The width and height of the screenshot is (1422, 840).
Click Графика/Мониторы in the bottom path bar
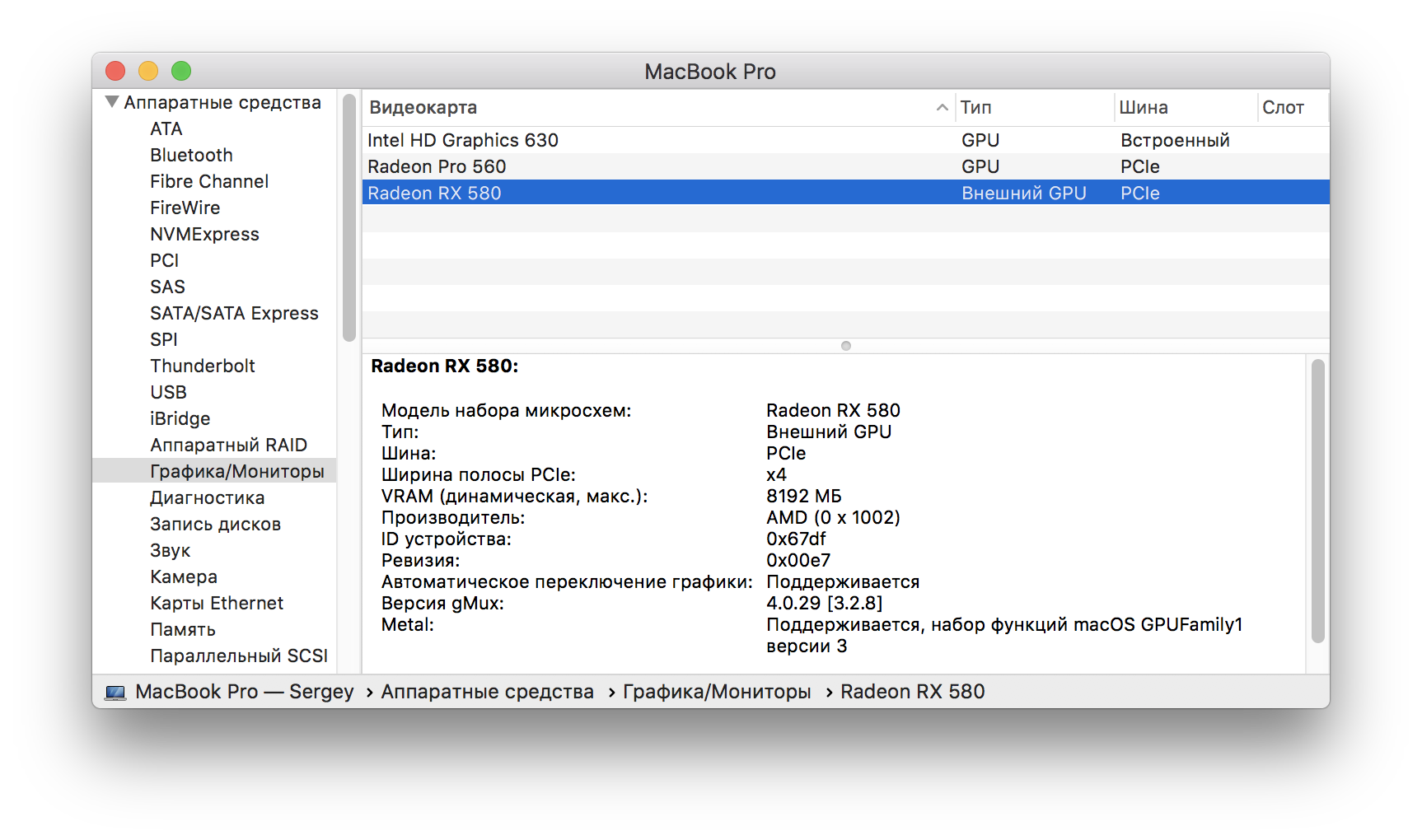coord(717,692)
